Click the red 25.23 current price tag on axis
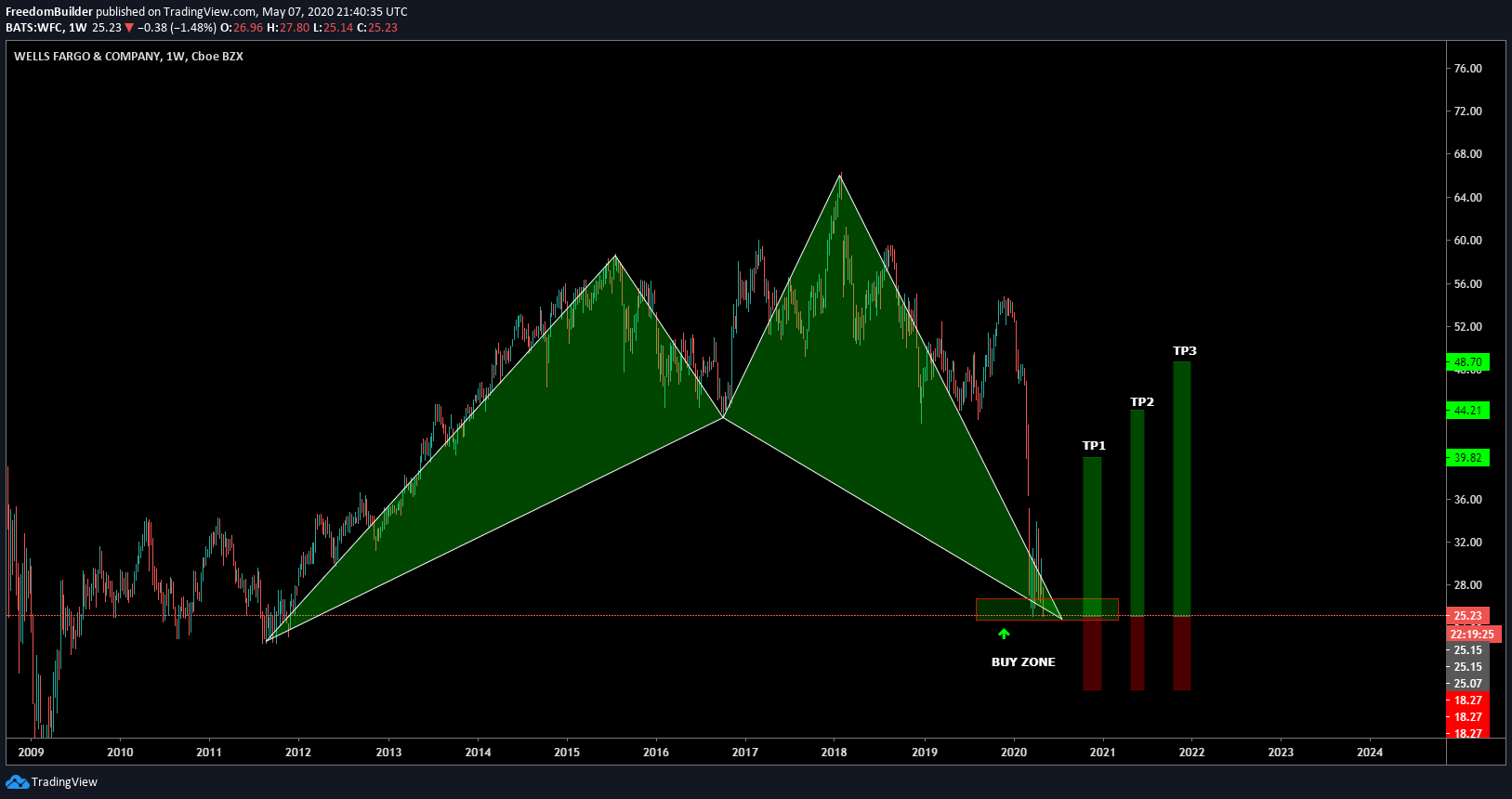The width and height of the screenshot is (1512, 799). tap(1468, 616)
